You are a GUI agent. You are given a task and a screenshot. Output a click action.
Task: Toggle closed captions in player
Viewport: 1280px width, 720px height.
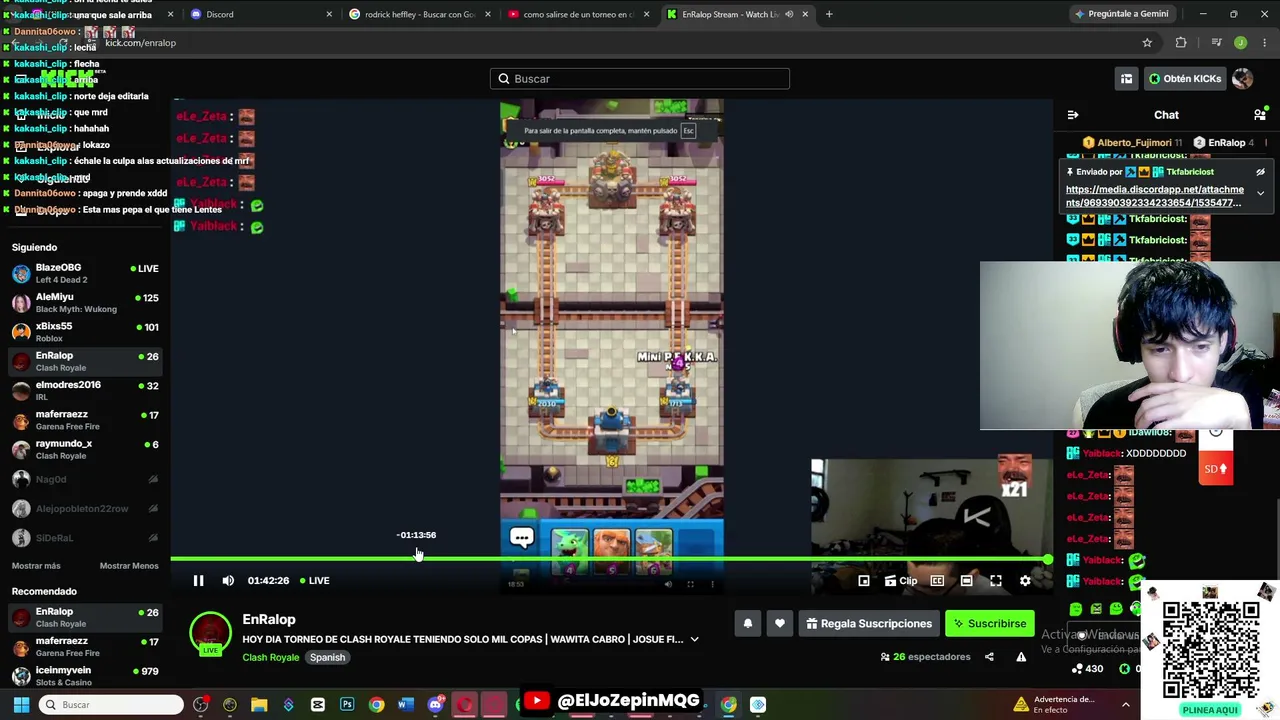tap(937, 581)
